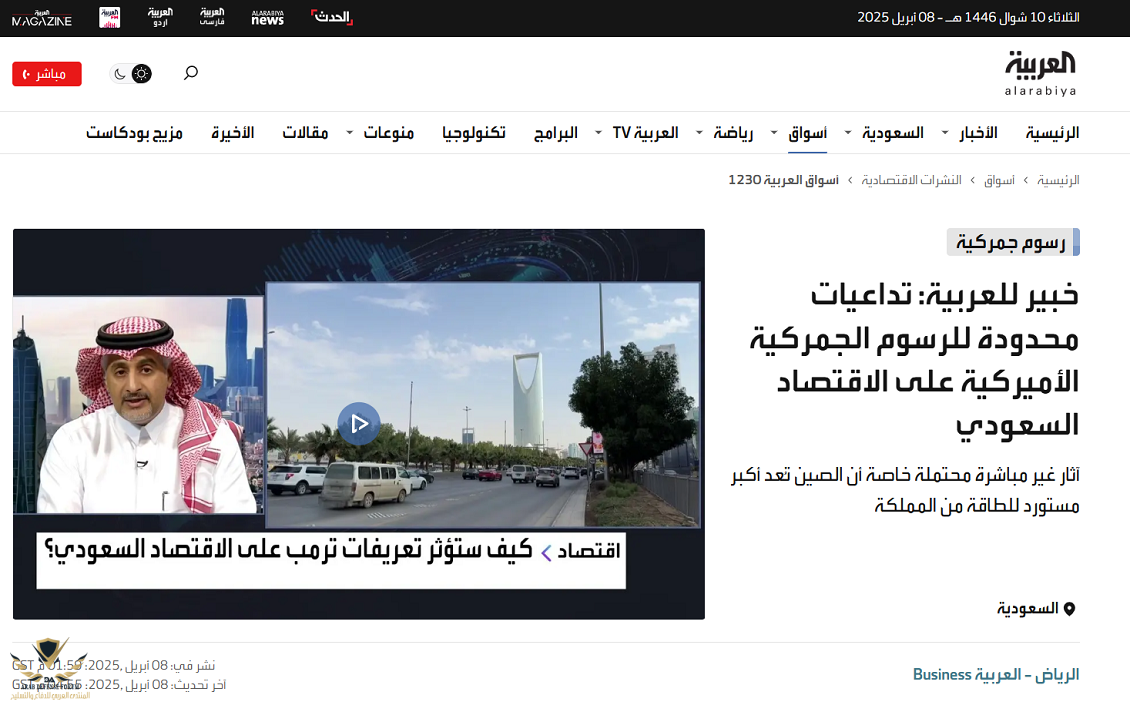1130x702 pixels.
Task: Expand the منوعات dropdown arrow
Action: tap(350, 133)
